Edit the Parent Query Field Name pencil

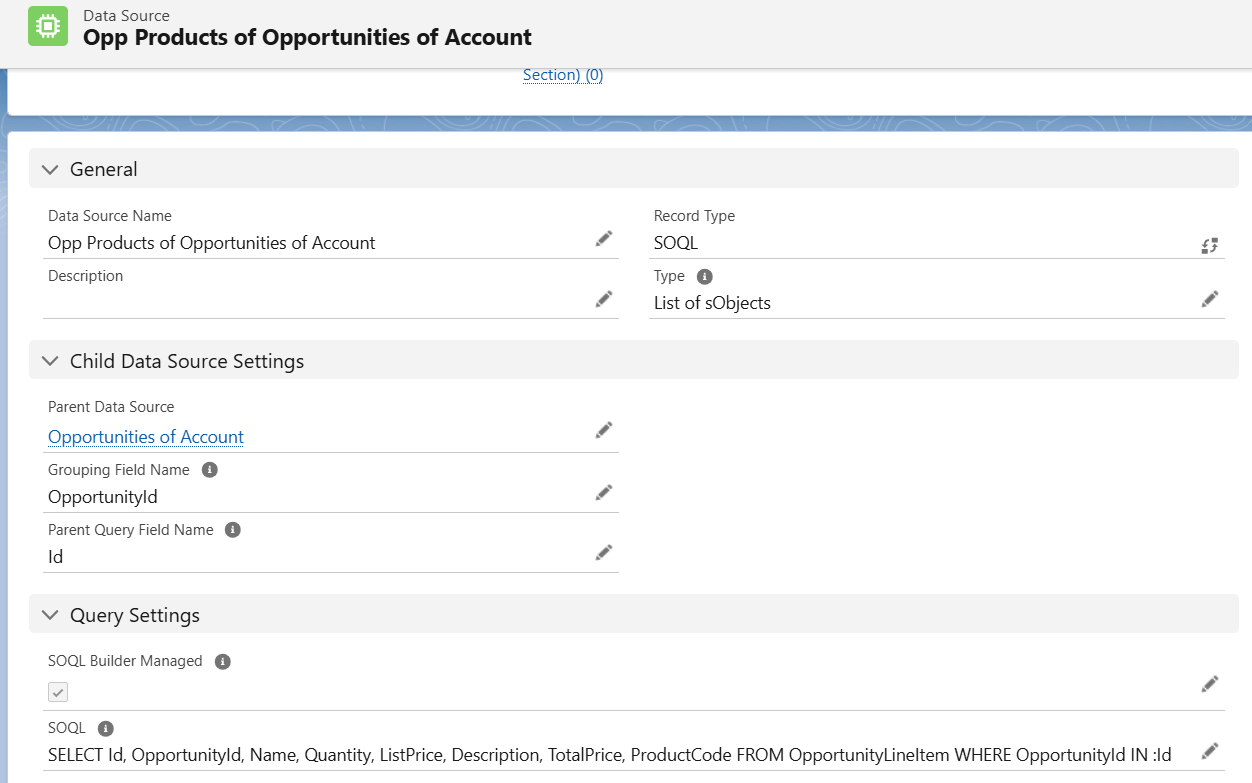(603, 552)
